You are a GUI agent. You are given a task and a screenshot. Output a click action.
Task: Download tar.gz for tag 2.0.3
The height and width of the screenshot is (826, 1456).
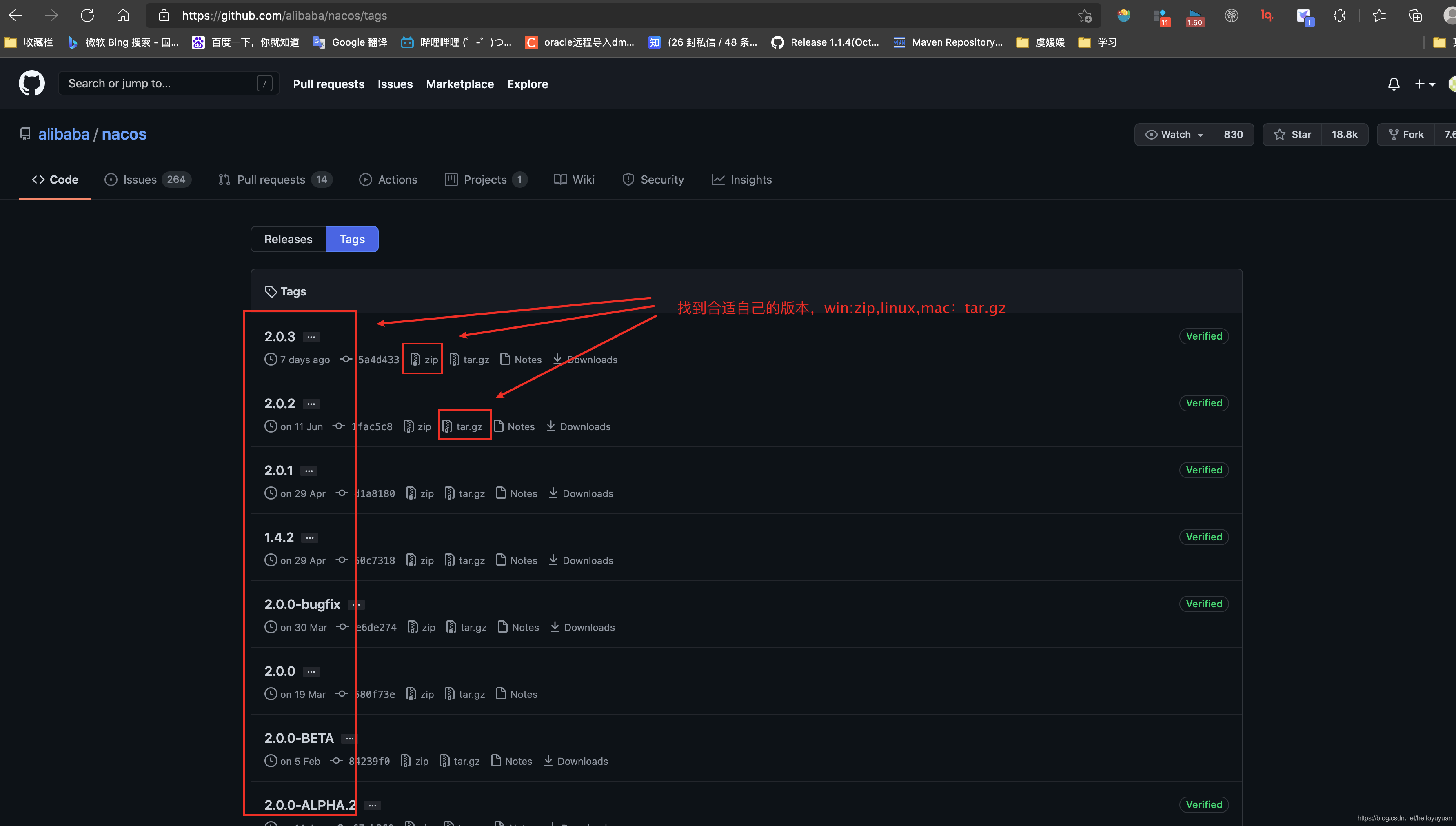point(469,359)
